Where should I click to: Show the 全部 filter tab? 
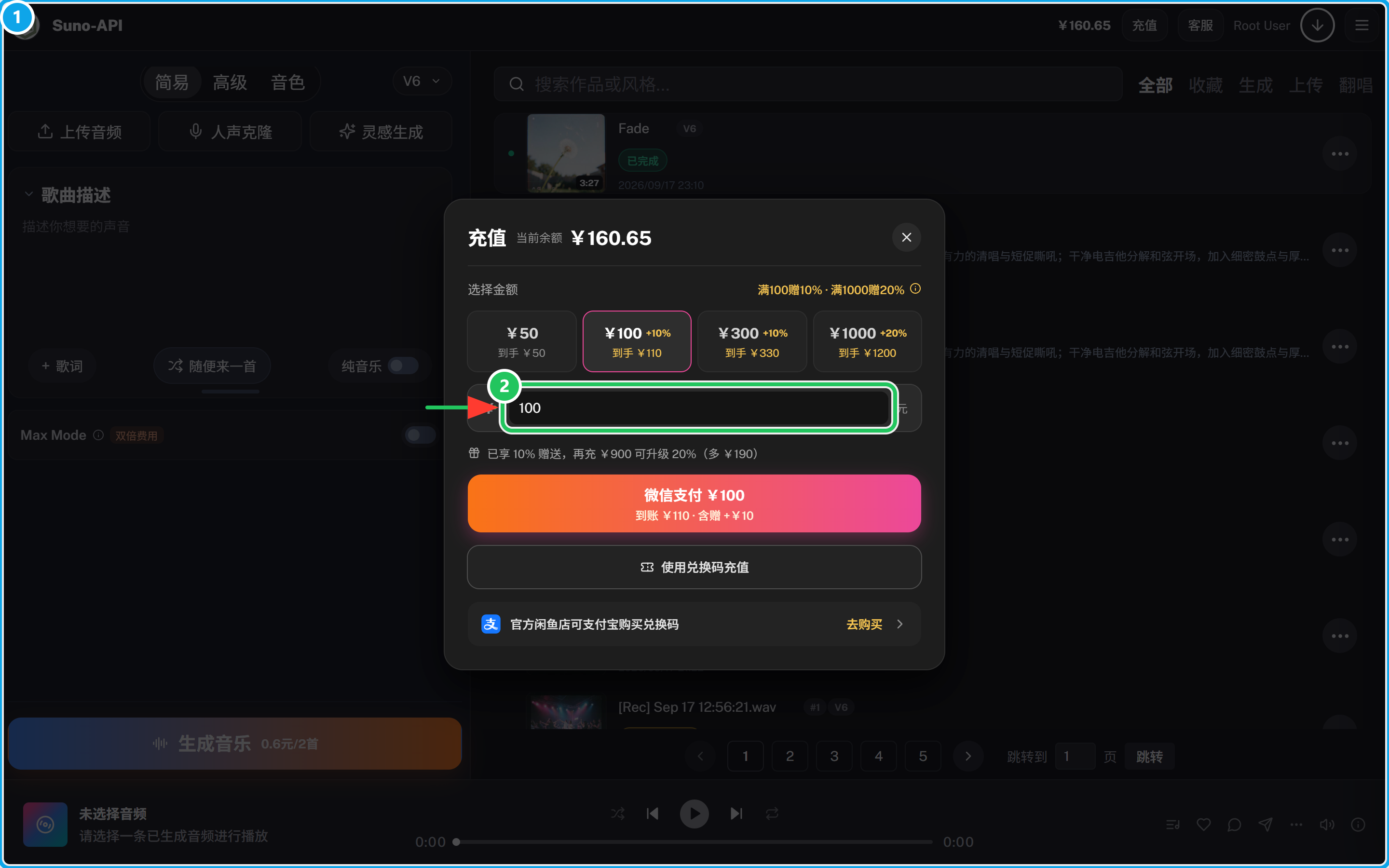1156,85
